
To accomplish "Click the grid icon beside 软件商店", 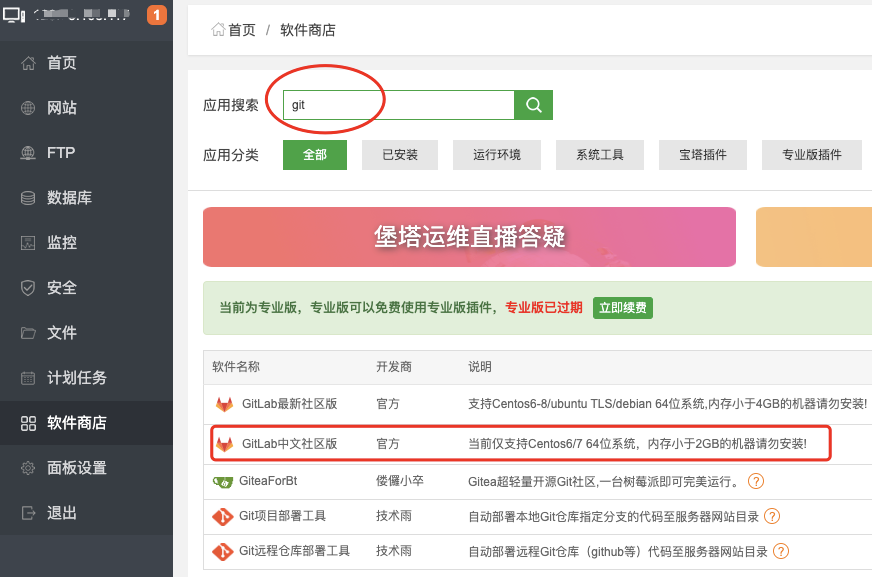I will click(28, 423).
